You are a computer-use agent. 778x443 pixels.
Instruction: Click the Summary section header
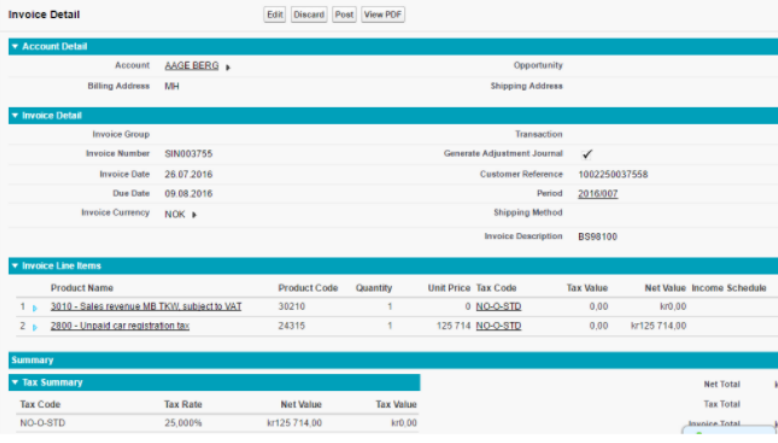tap(393, 360)
